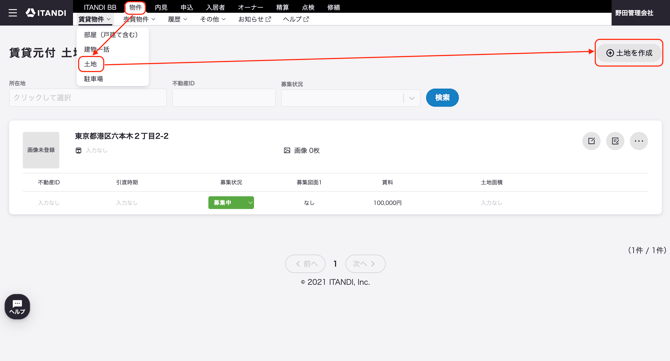Viewport: 670px width, 361px height.
Task: Click the 100,000円 rent value
Action: tap(387, 203)
